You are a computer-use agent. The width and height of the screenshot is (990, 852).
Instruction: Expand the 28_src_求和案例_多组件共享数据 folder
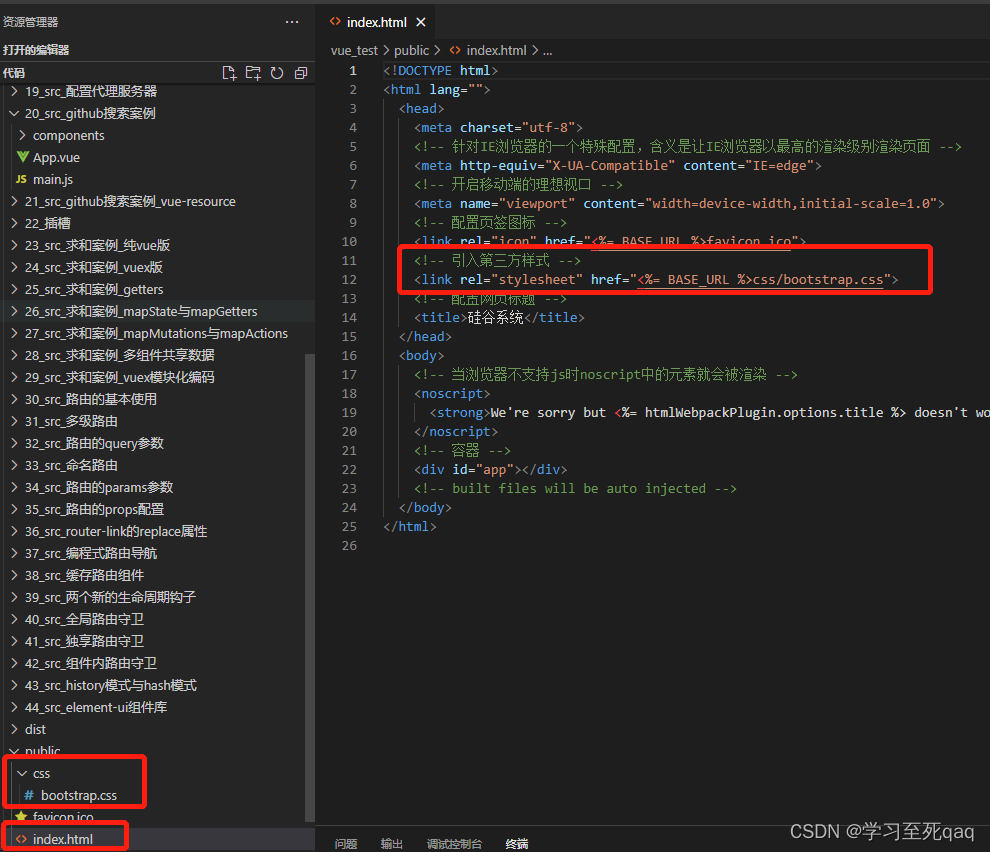point(119,355)
